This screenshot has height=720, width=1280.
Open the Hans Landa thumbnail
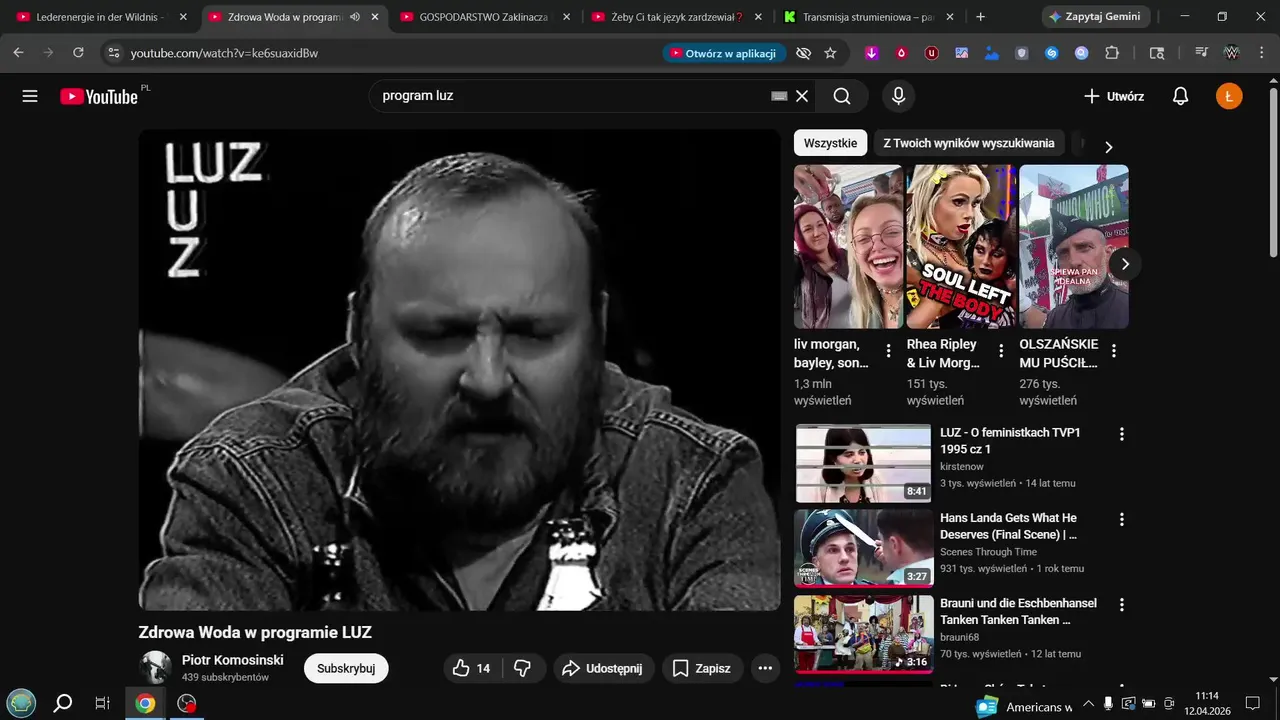click(864, 548)
